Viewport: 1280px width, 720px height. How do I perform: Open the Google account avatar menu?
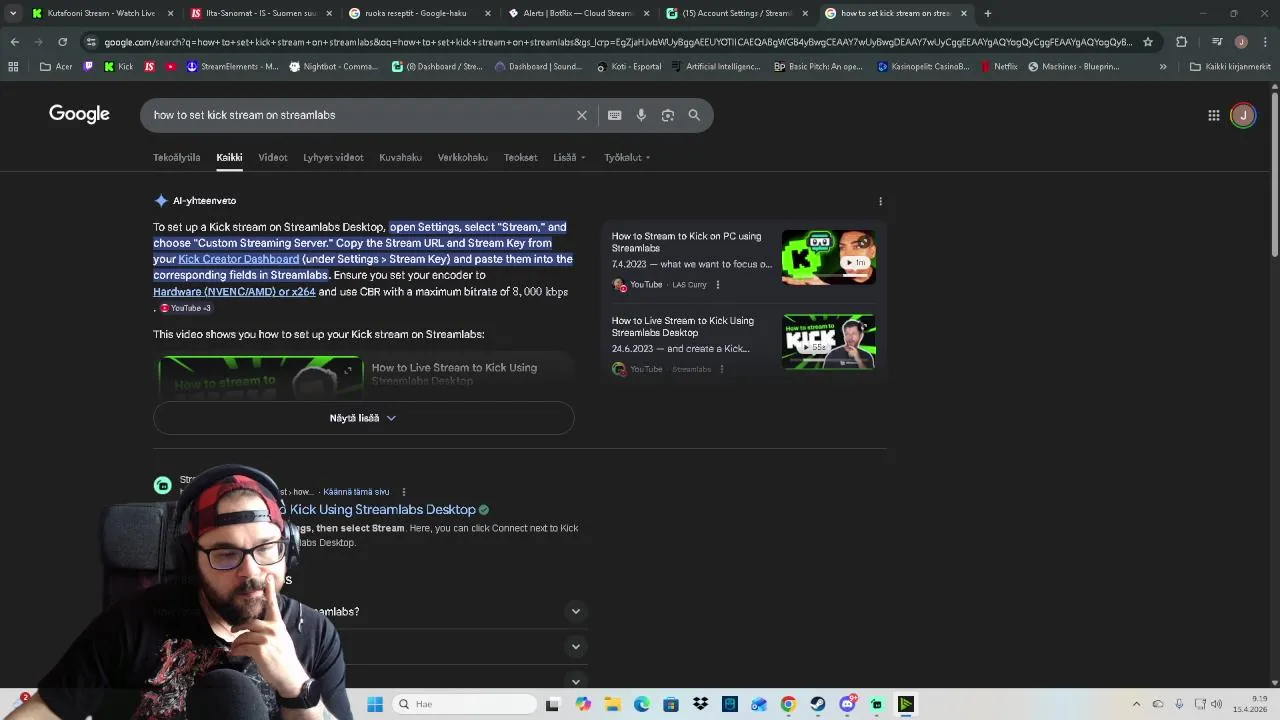[x=1243, y=115]
